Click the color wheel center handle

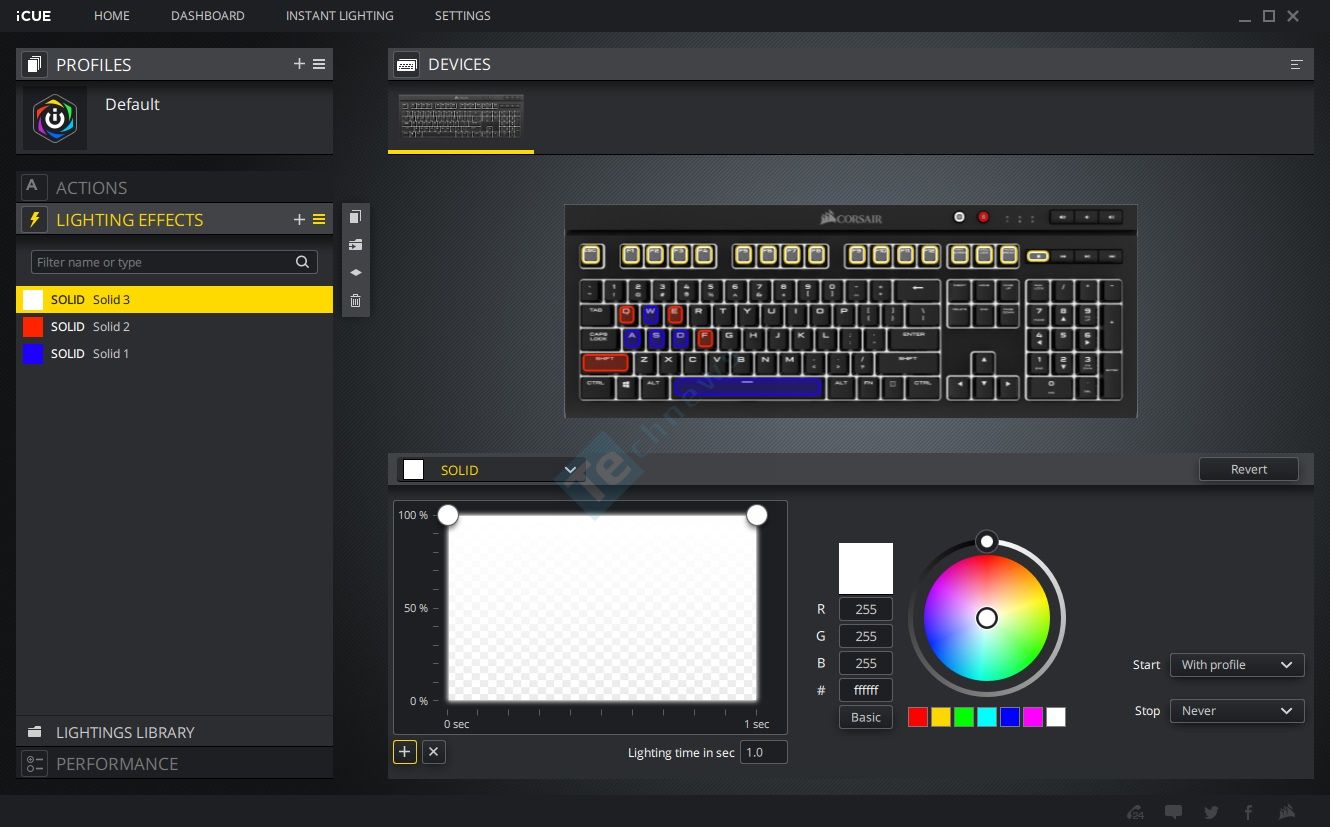point(987,618)
